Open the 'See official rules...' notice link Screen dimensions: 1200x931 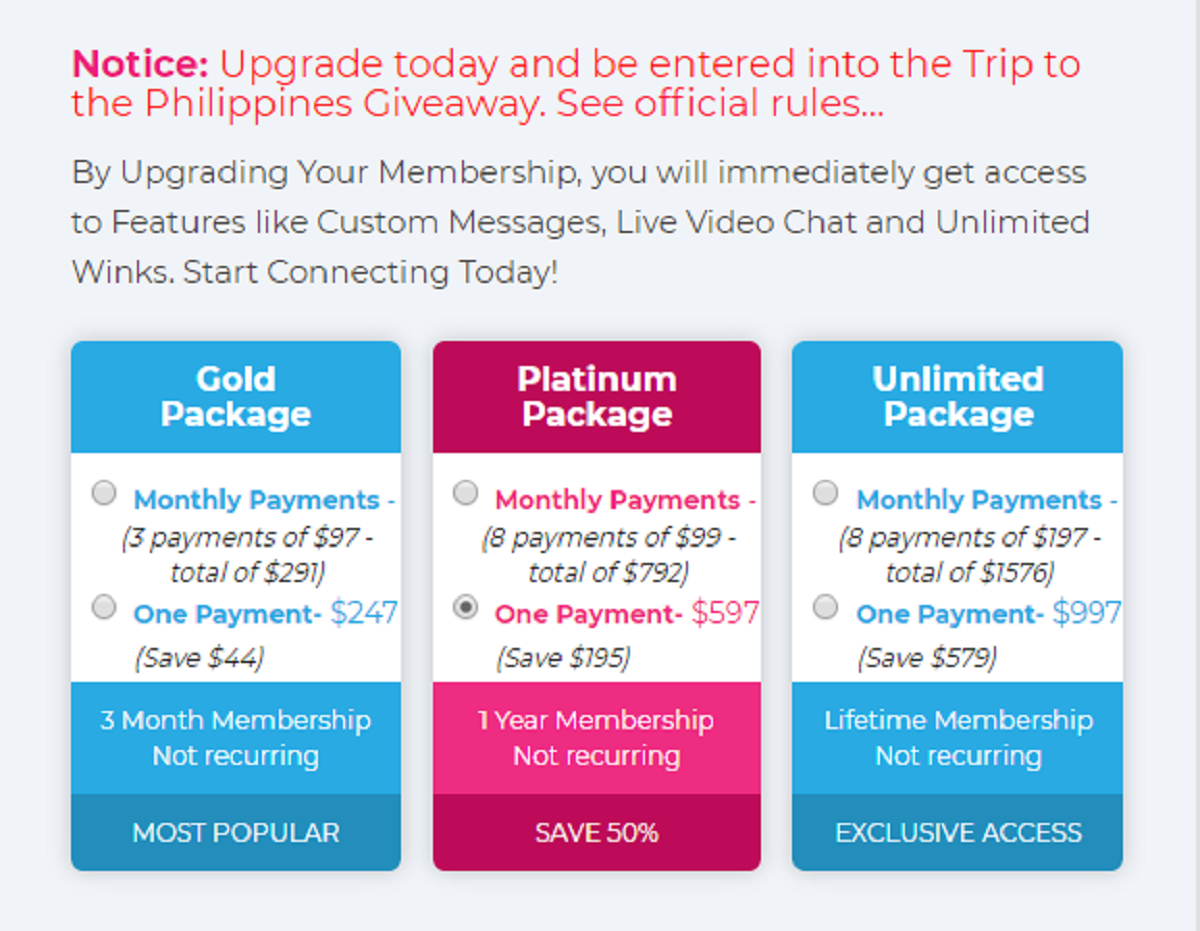click(719, 104)
